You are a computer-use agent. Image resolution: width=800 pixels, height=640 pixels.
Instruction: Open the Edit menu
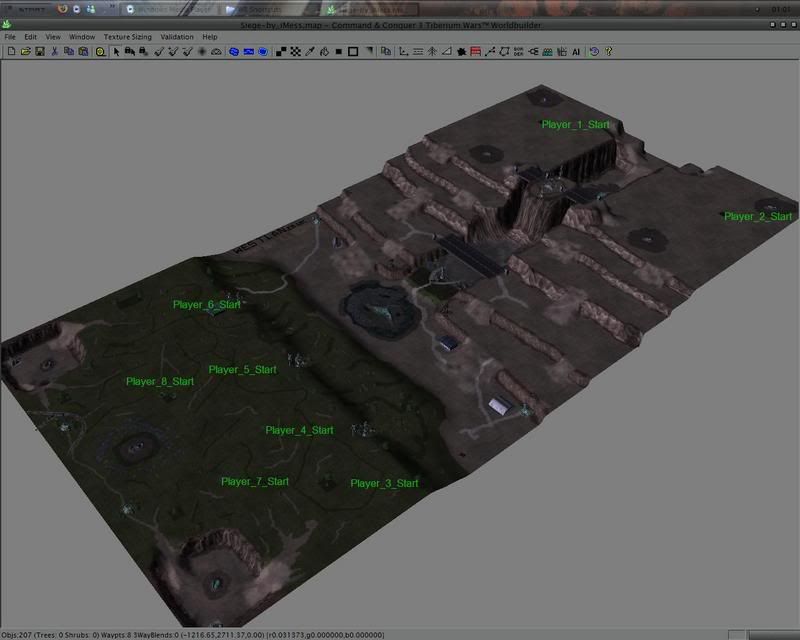(x=31, y=37)
